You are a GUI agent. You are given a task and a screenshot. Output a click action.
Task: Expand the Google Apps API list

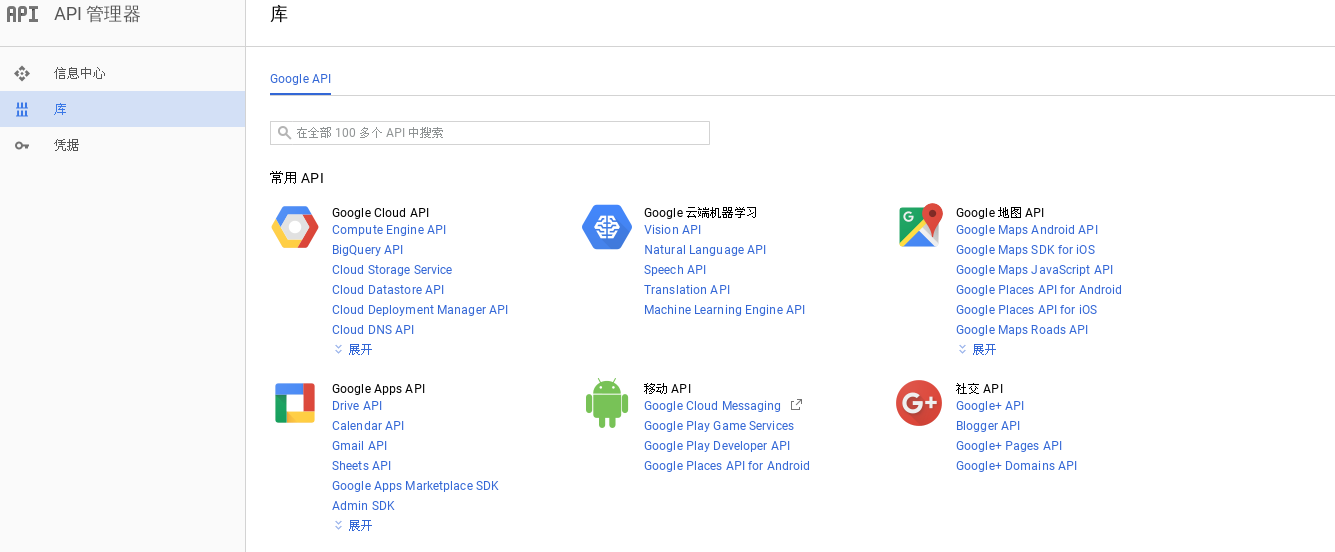353,525
